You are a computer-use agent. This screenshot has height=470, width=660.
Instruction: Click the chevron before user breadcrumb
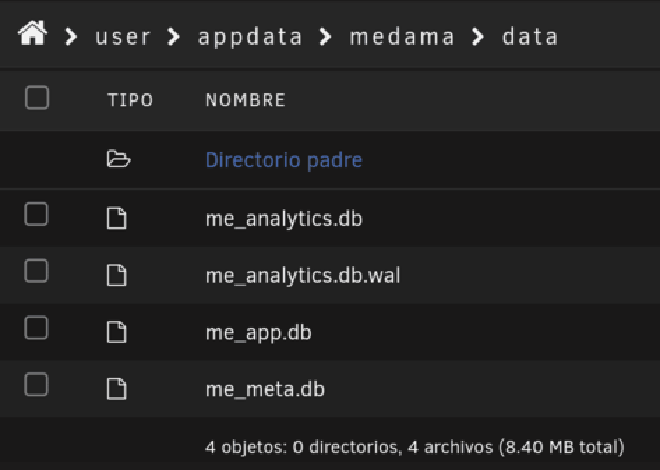pyautogui.click(x=71, y=37)
